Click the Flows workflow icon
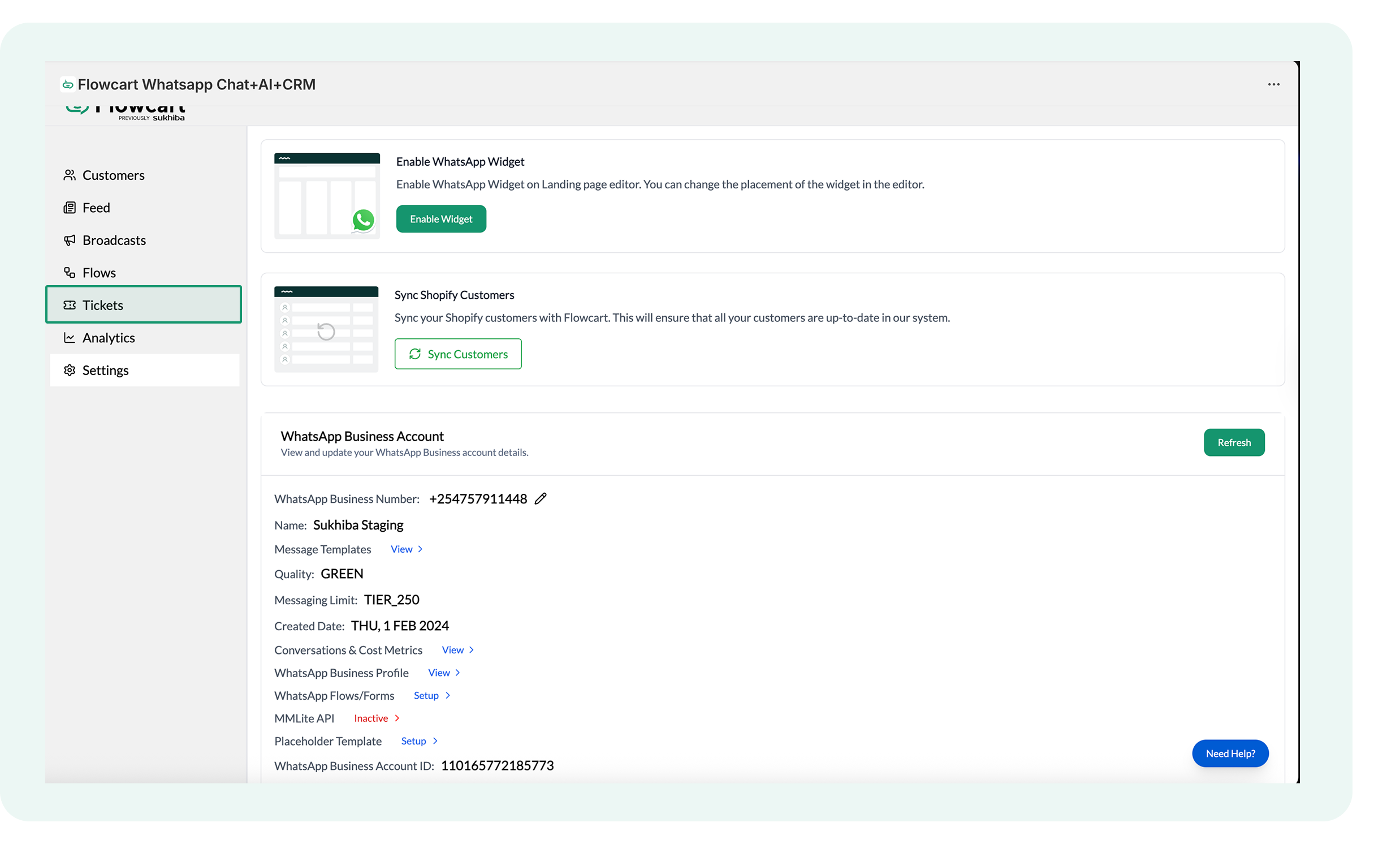This screenshot has height=844, width=1400. (x=70, y=273)
